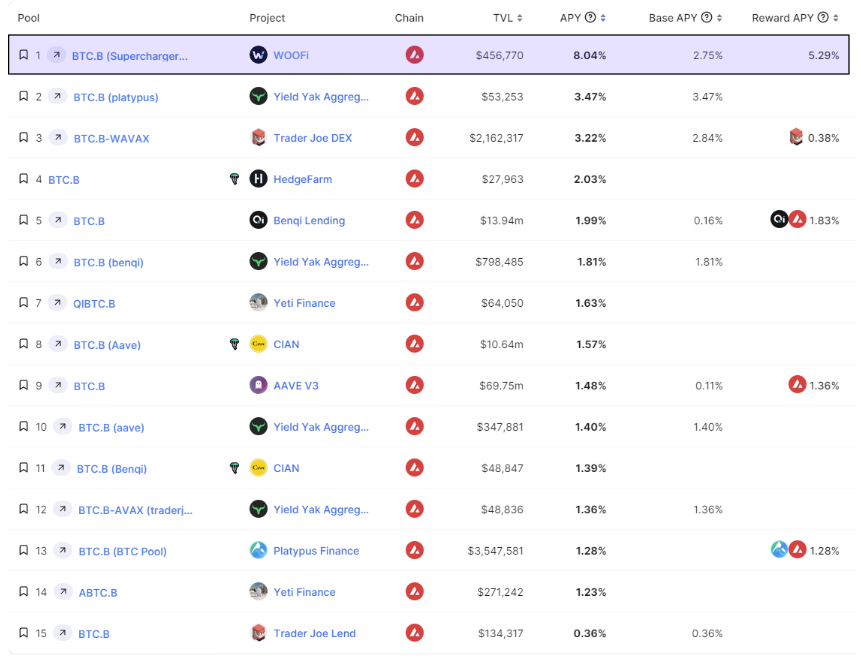Click the WOOFi project logo
This screenshot has width=861, height=660.
click(258, 55)
